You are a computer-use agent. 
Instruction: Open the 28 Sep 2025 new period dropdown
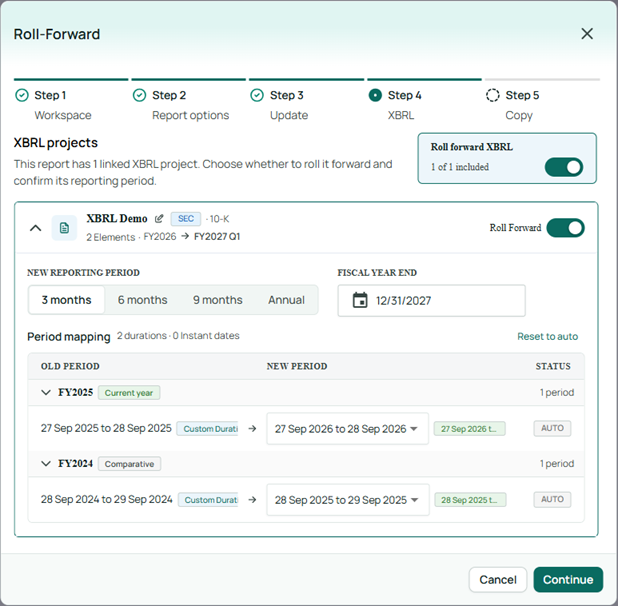[x=348, y=500]
